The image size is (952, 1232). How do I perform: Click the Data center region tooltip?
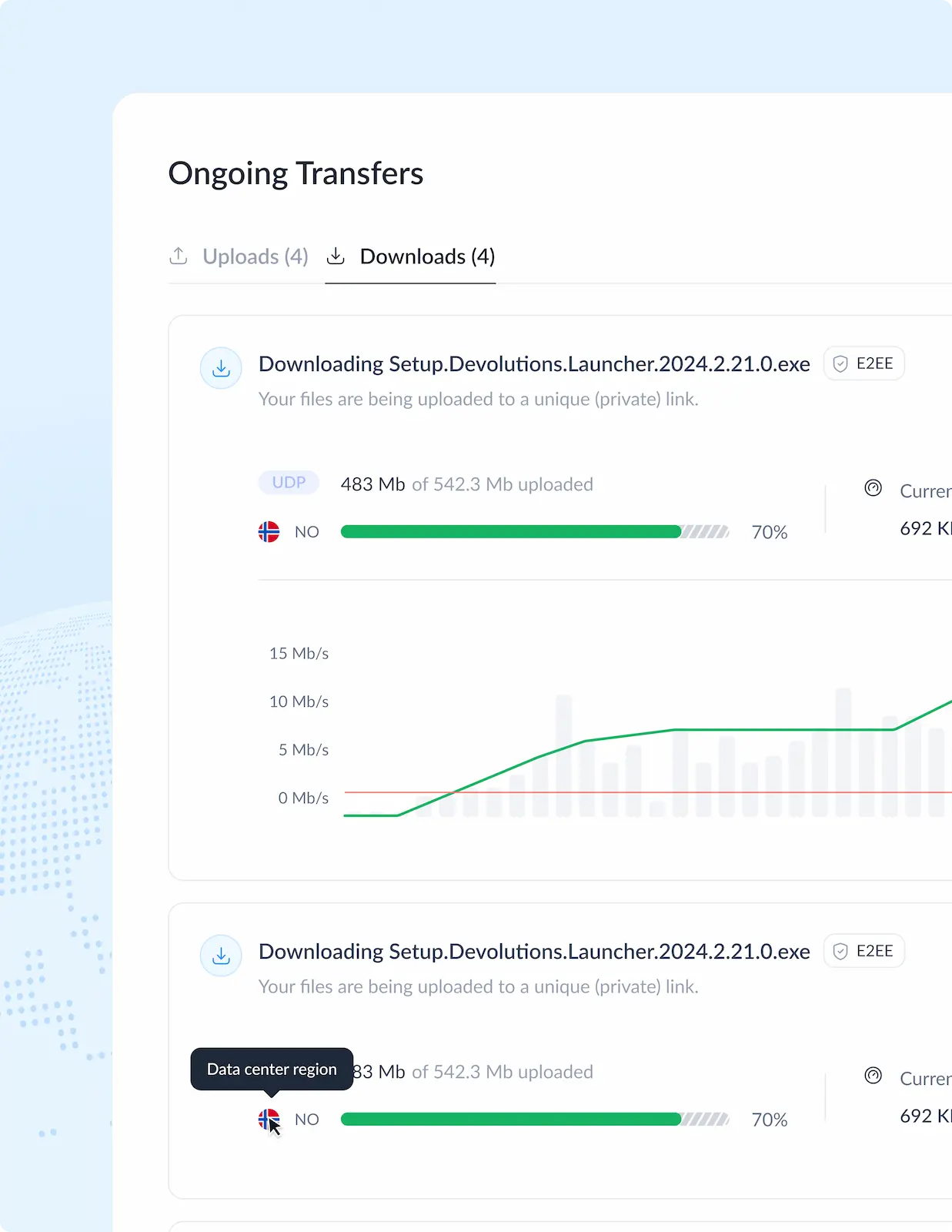[272, 1069]
